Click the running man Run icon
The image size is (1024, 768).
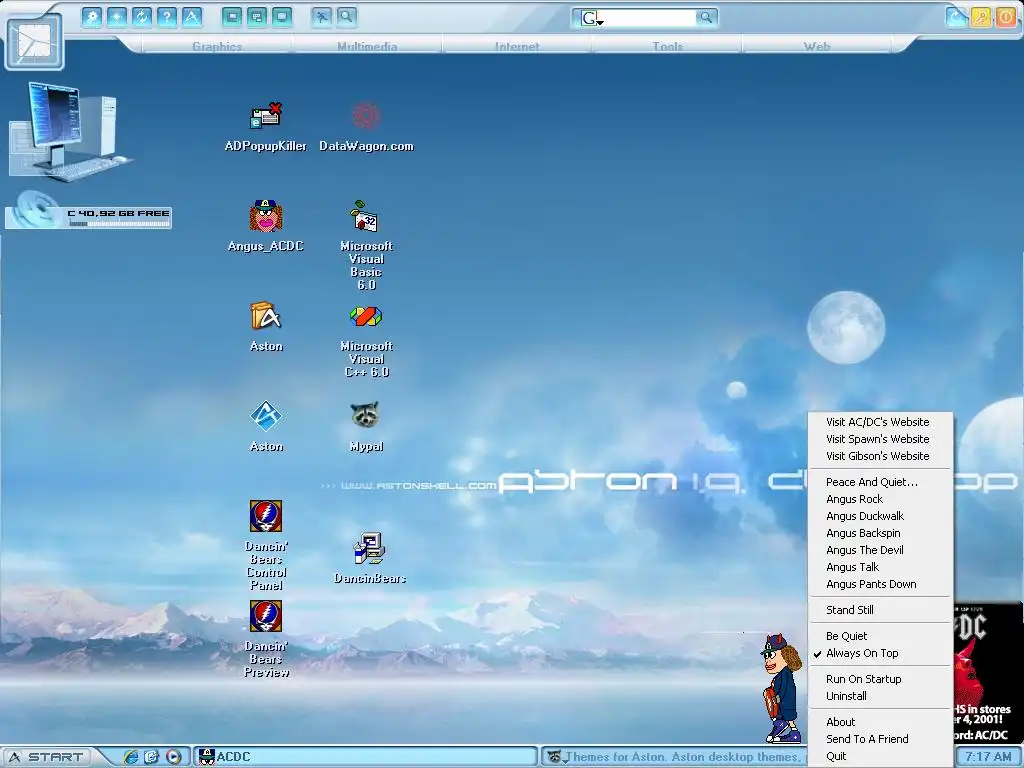321,17
